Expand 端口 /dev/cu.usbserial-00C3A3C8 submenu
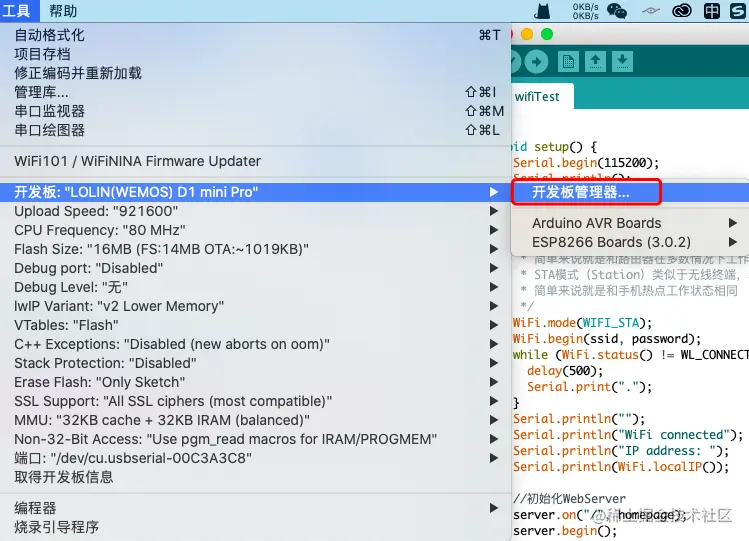Image resolution: width=749 pixels, height=541 pixels. point(256,458)
